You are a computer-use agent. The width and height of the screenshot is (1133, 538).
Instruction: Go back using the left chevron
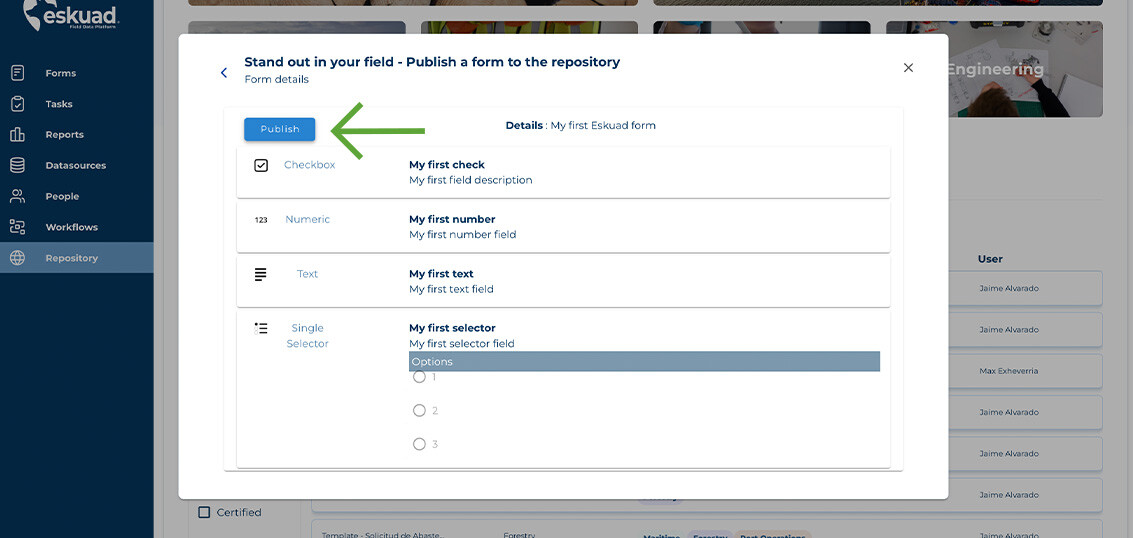224,72
